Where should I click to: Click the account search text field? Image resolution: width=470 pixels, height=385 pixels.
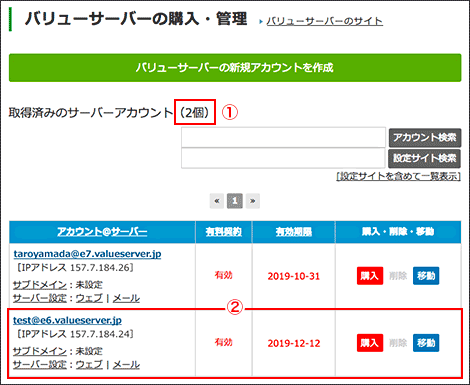click(x=283, y=137)
